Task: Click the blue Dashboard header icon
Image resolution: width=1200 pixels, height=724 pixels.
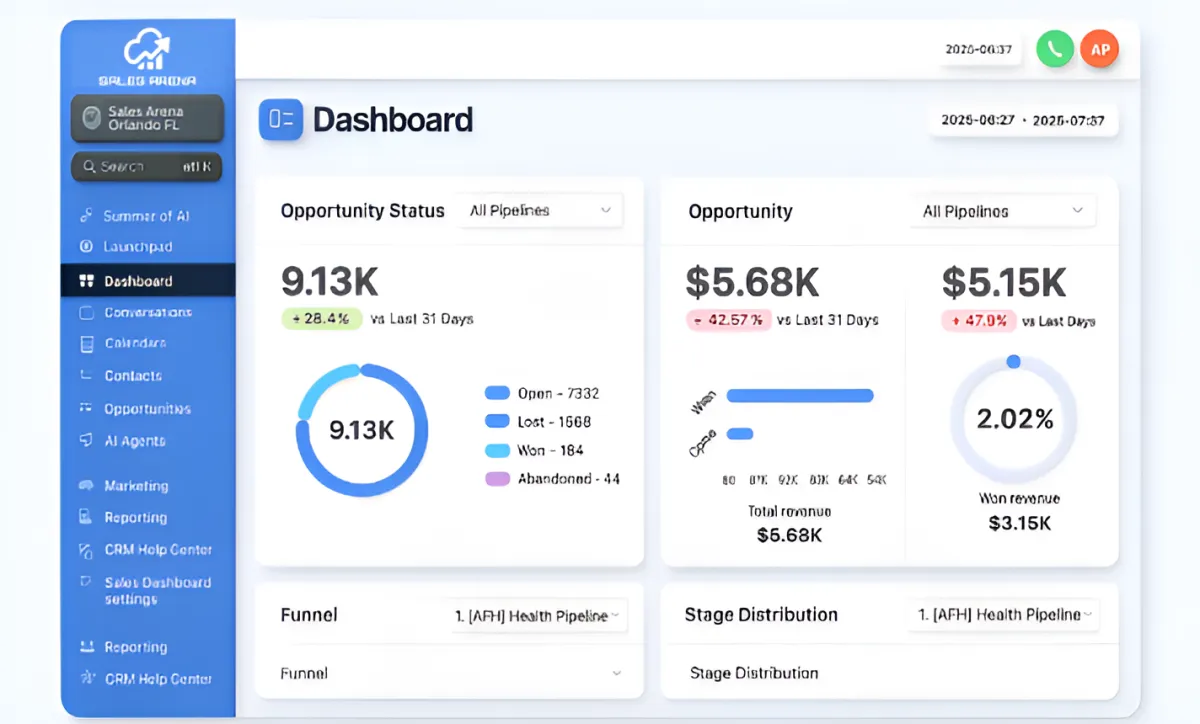Action: (281, 120)
